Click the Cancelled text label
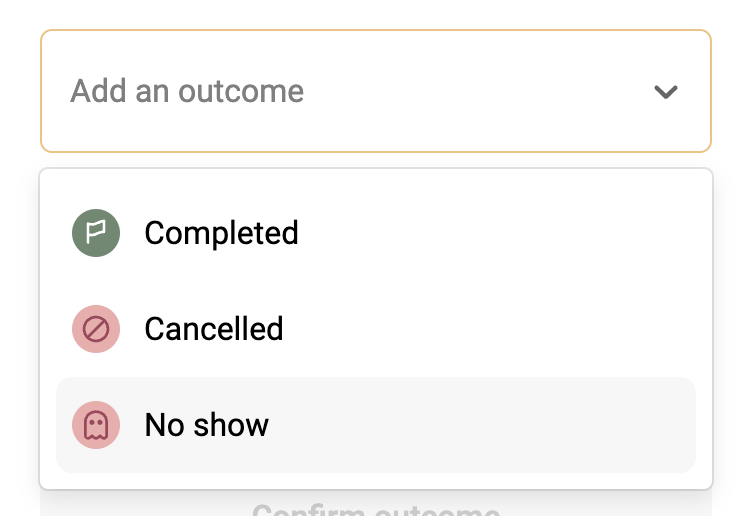 tap(214, 329)
